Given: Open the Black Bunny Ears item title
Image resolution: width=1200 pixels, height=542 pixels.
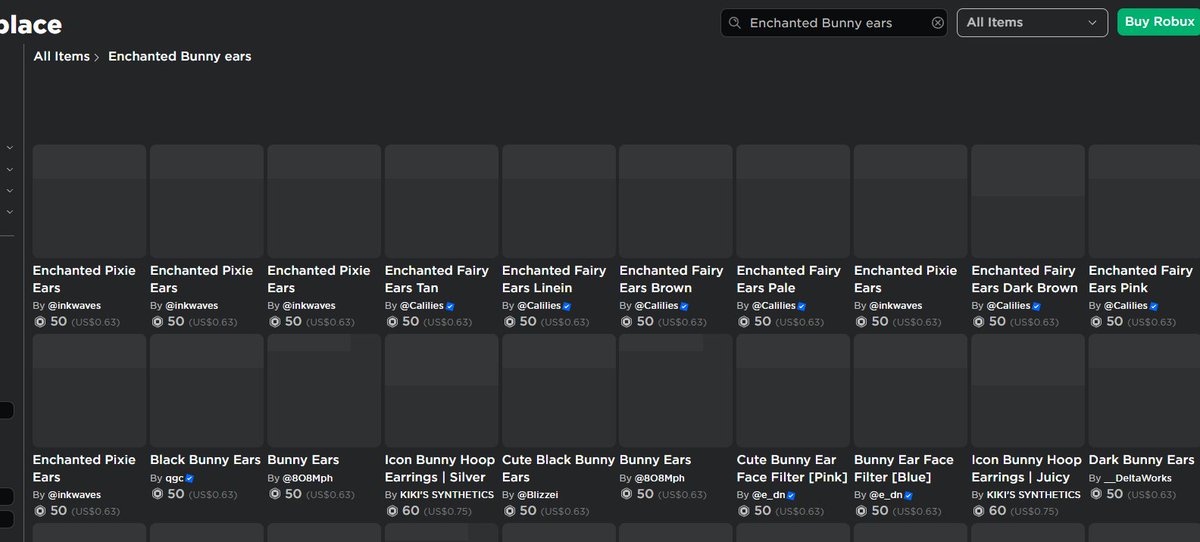Looking at the screenshot, I should coord(205,460).
